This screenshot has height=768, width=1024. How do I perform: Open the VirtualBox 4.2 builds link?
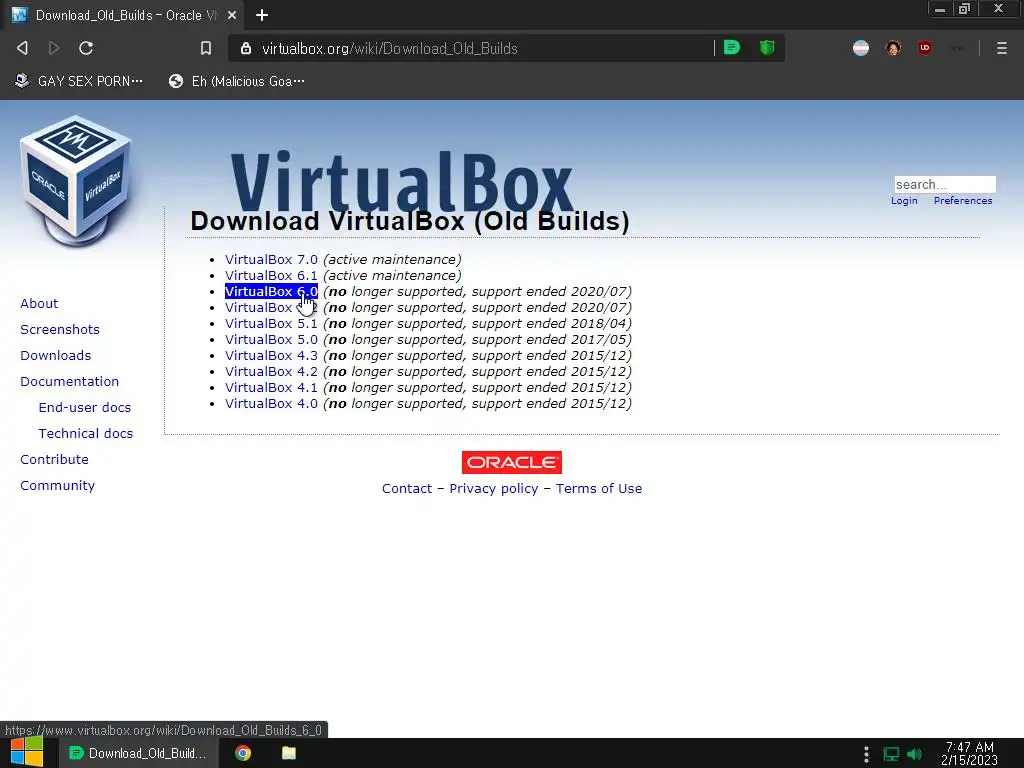point(271,372)
